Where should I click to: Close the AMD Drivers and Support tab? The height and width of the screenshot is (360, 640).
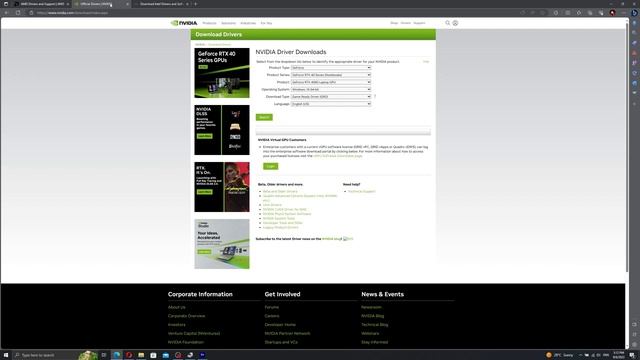point(68,4)
